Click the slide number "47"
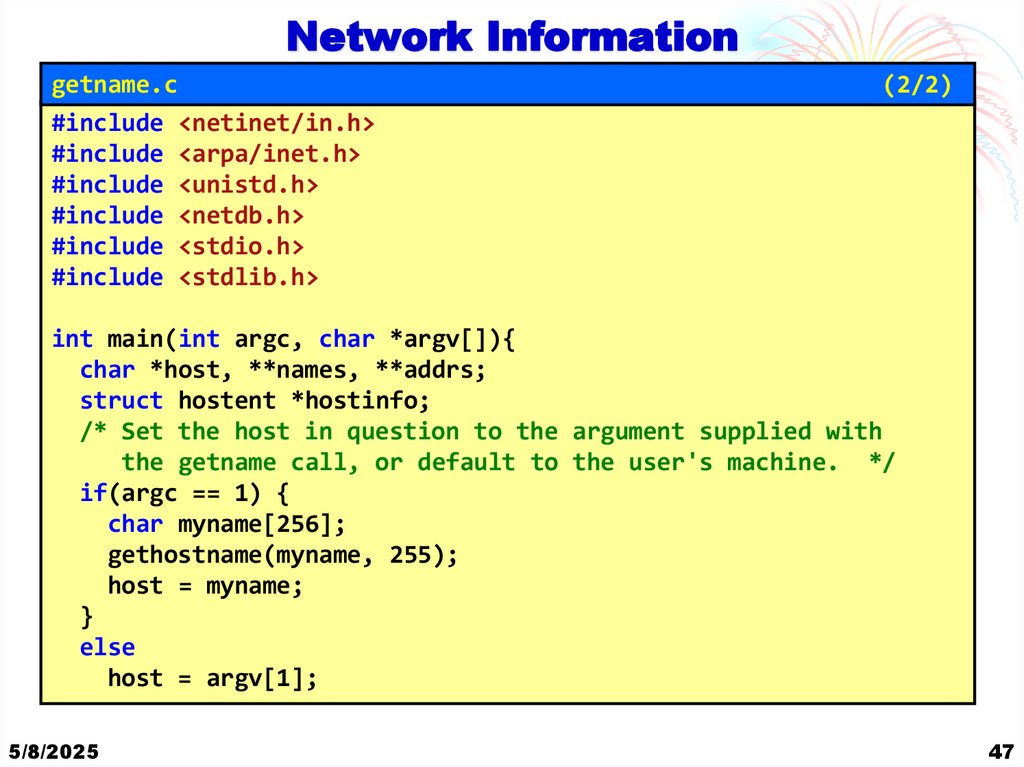Screen dimensions: 1024x767 tap(1001, 751)
